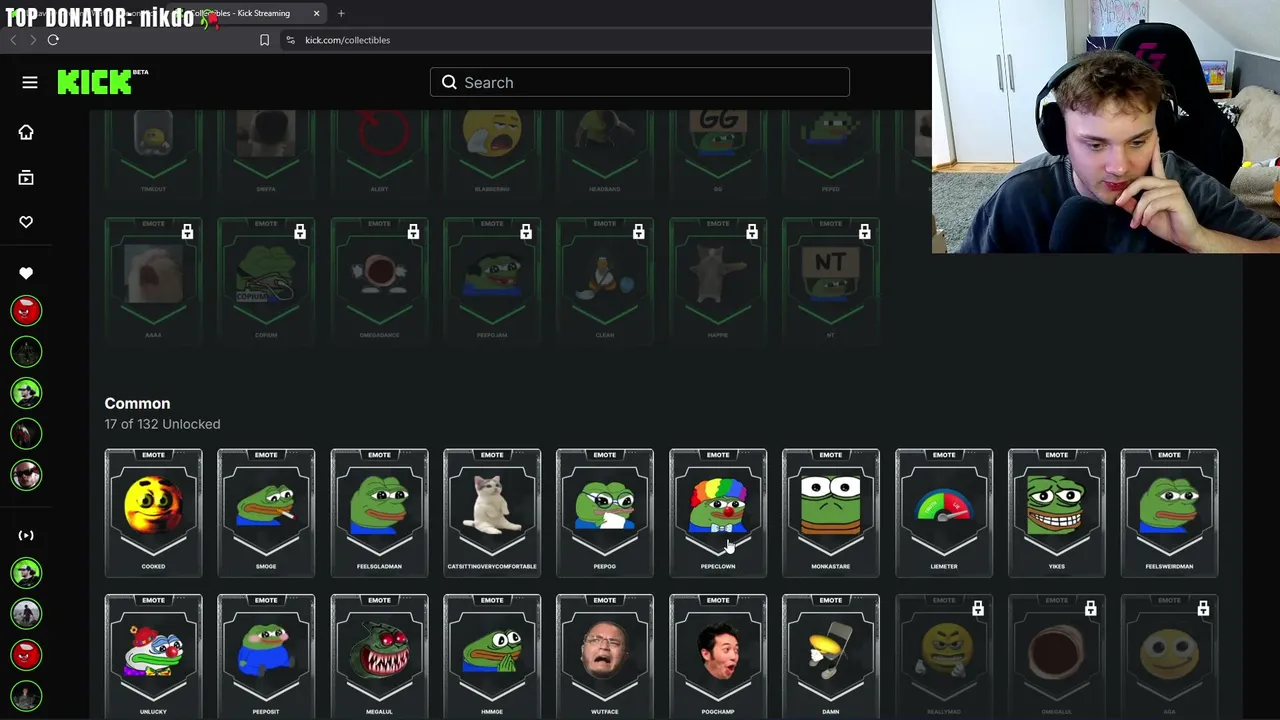Select the DAMN emote card
Image resolution: width=1280 pixels, height=720 pixels.
click(831, 657)
